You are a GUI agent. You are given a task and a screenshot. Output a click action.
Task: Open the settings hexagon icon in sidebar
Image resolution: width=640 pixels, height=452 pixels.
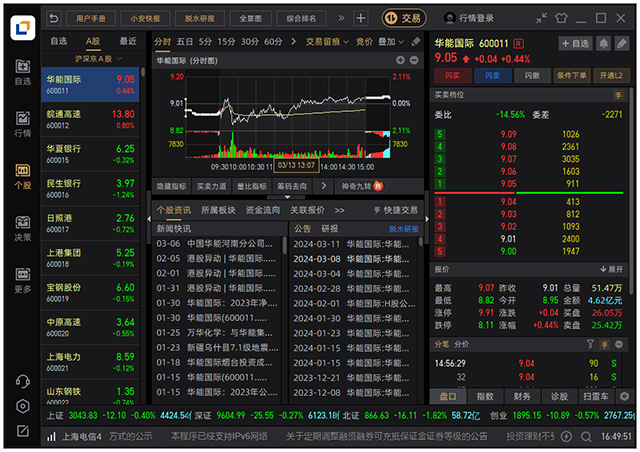(x=23, y=406)
